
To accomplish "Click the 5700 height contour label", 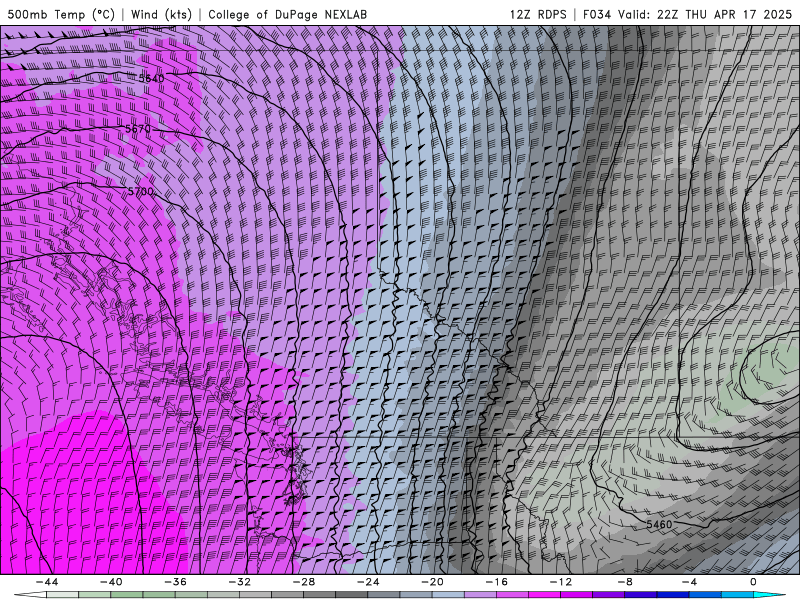I will coord(140,191).
